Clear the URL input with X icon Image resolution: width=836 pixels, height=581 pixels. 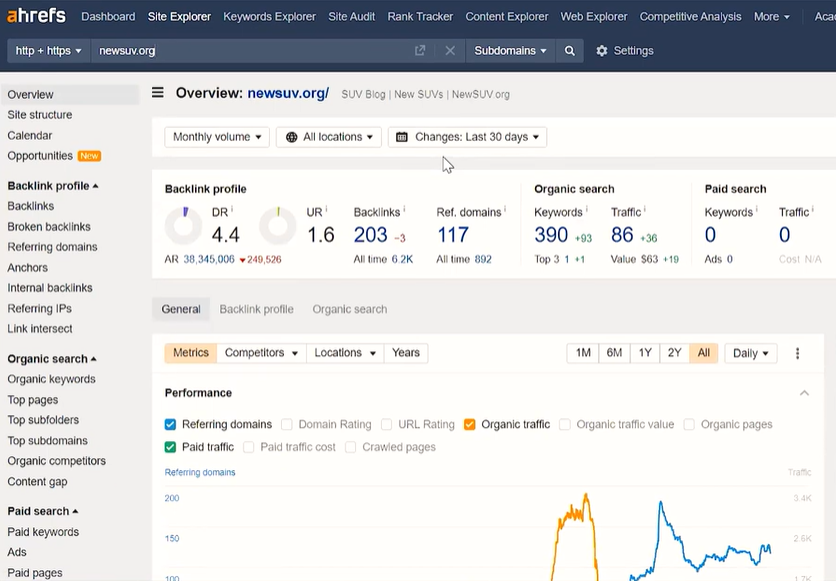450,51
